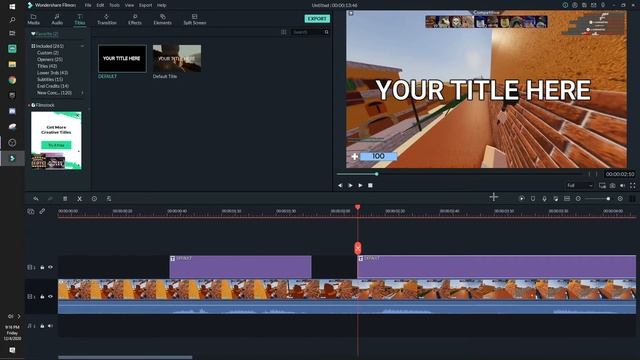
Task: Open the Full preview quality dropdown
Action: click(x=579, y=185)
